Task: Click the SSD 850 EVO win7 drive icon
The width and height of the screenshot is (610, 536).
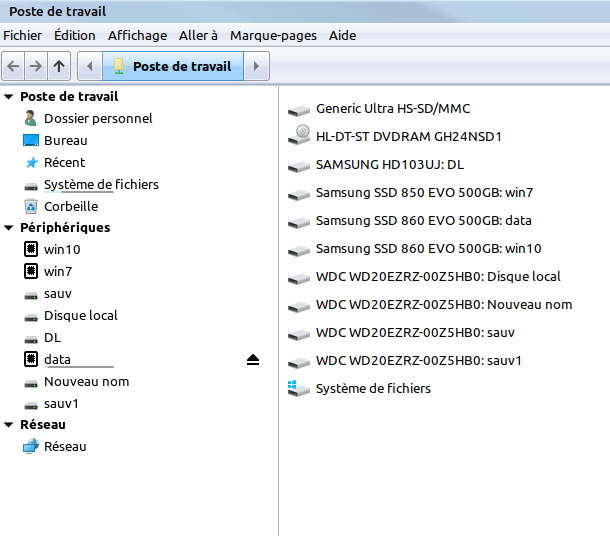Action: (299, 194)
